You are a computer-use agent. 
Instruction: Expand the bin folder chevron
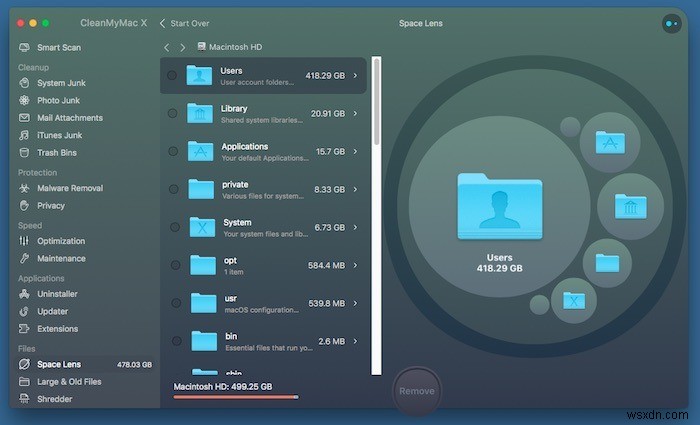355,341
